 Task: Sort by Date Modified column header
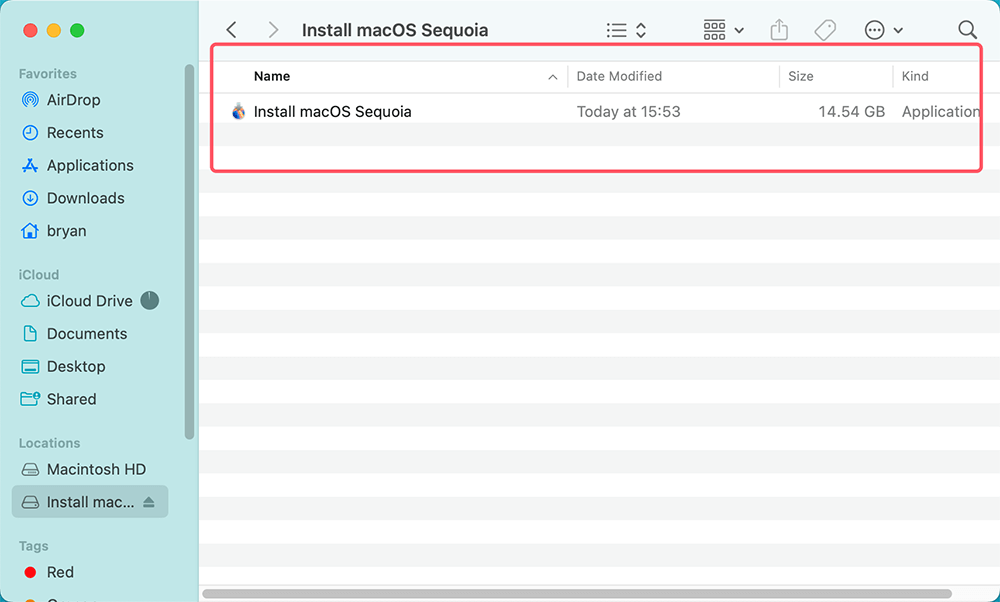[x=619, y=76]
